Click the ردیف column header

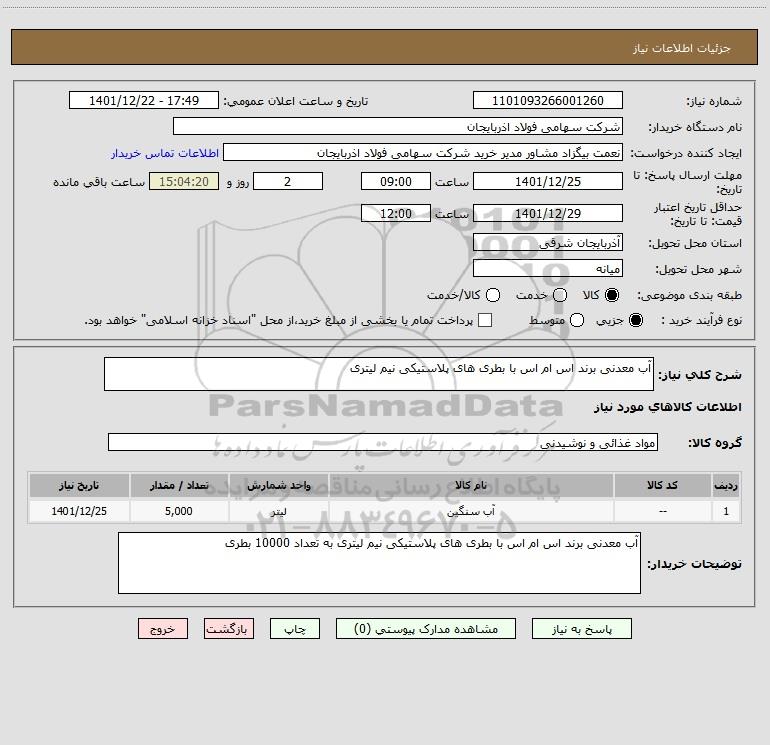(x=726, y=485)
